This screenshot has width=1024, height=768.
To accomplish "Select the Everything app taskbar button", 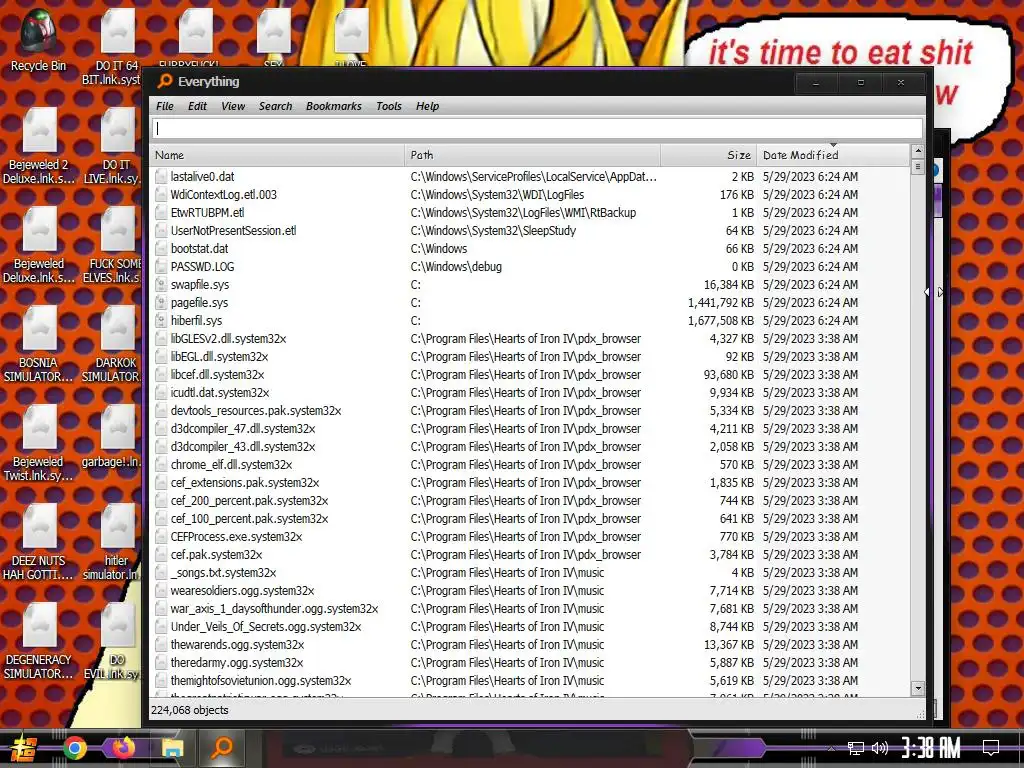I will pyautogui.click(x=222, y=747).
